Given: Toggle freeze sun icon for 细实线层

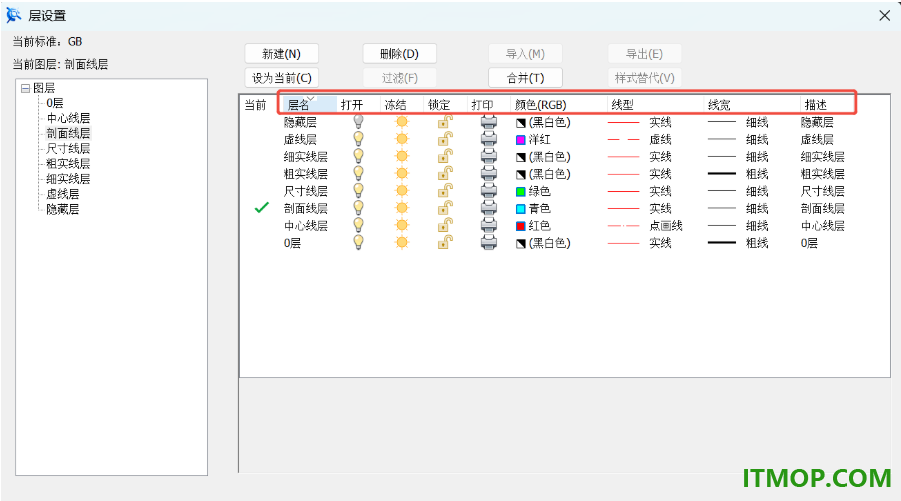Looking at the screenshot, I should [402, 156].
